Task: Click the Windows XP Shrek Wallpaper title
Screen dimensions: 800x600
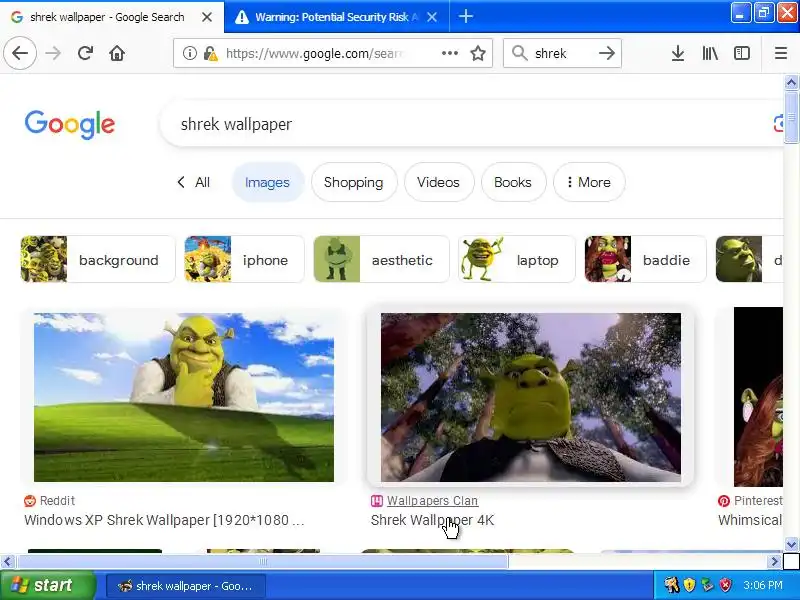Action: tap(164, 520)
